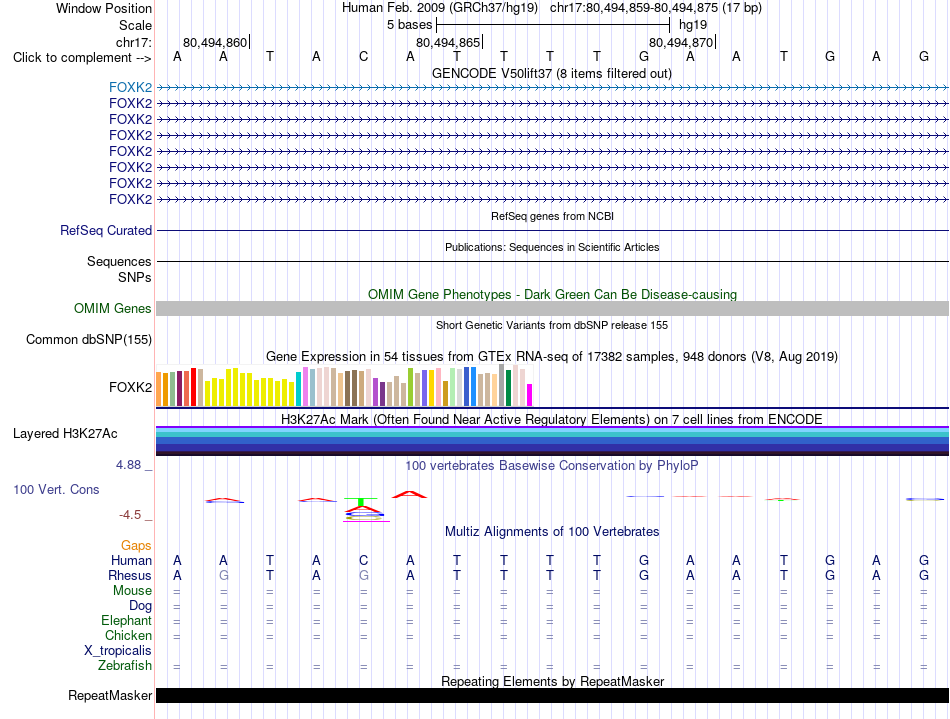Screen dimensions: 950x719
Task: Click the magenta bar in the GTEx expression chart
Action: pyautogui.click(x=529, y=395)
